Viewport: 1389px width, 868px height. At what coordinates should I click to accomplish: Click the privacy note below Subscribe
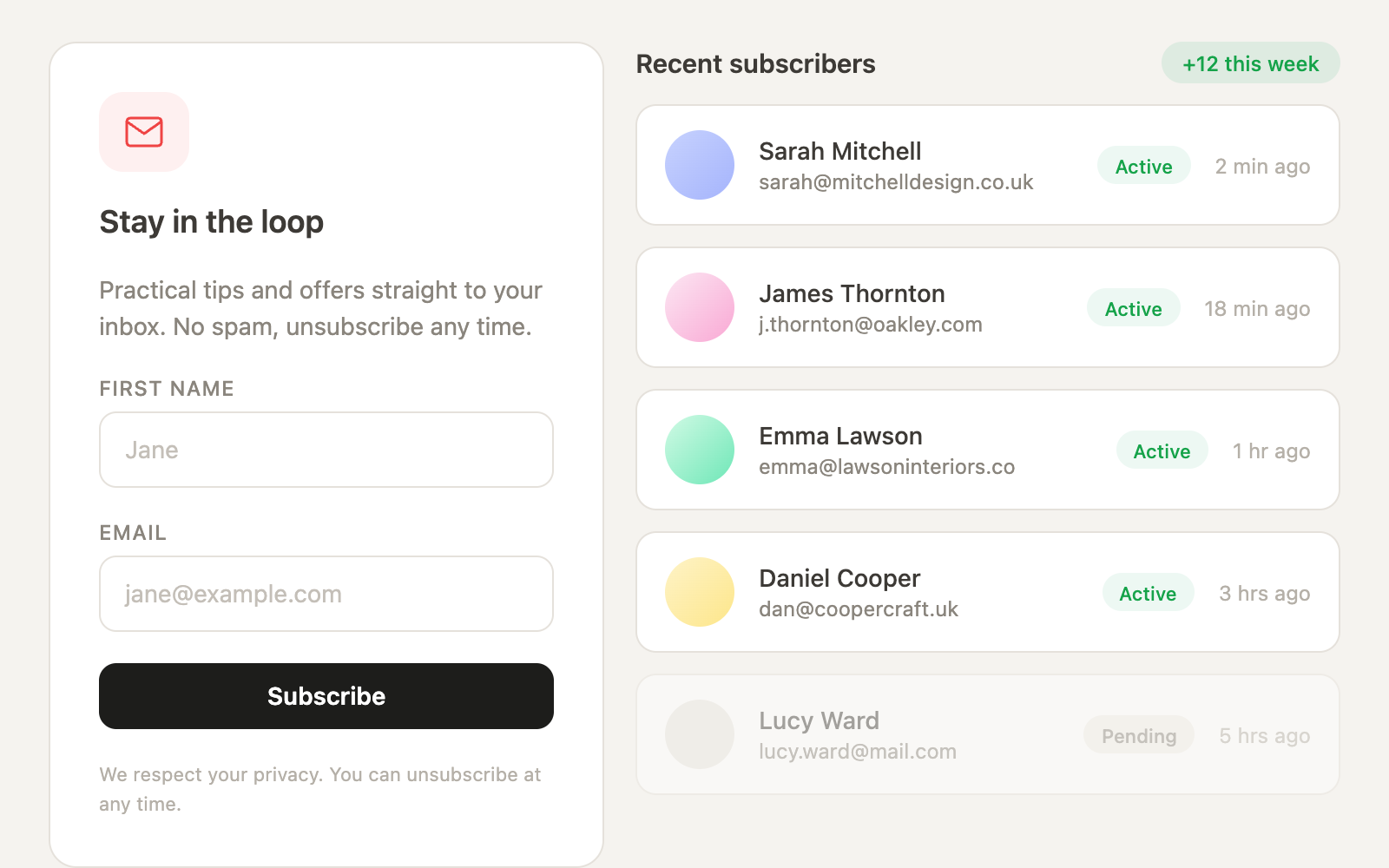point(319,789)
